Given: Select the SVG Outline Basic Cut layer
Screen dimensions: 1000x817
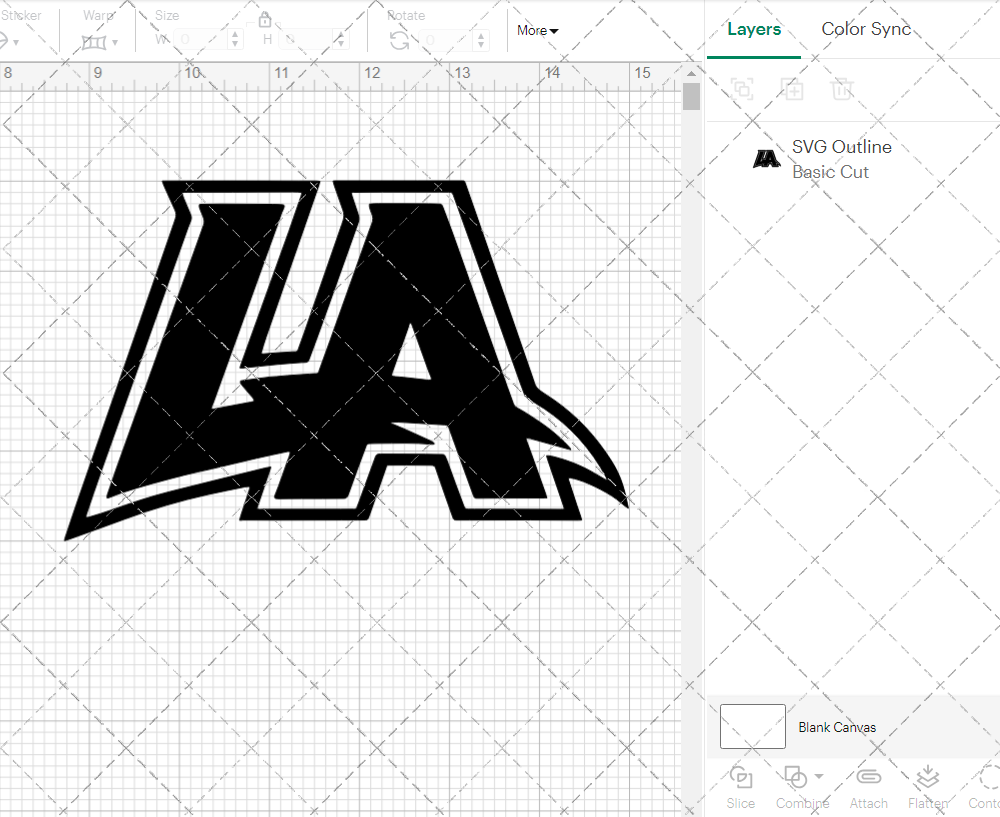Looking at the screenshot, I should pyautogui.click(x=850, y=159).
